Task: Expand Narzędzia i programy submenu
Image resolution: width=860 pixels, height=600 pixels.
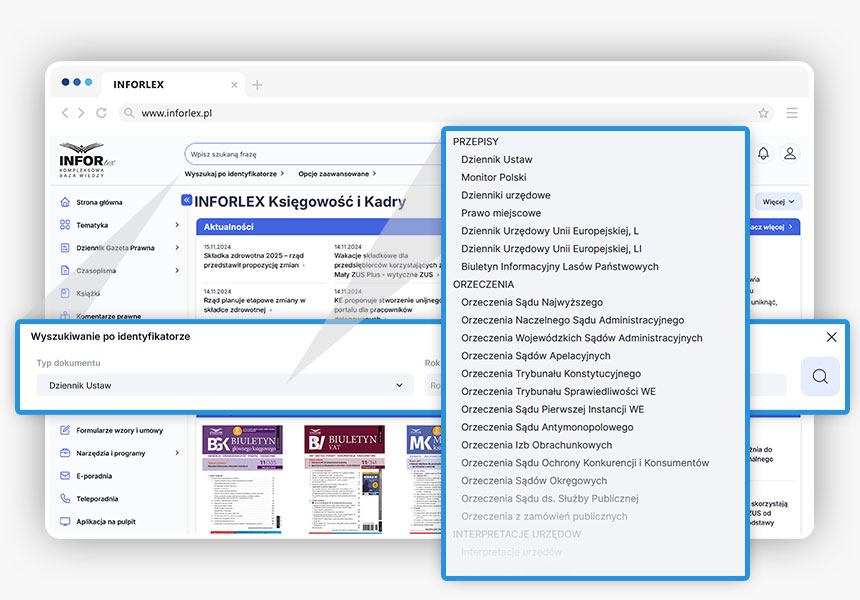Action: [x=178, y=453]
